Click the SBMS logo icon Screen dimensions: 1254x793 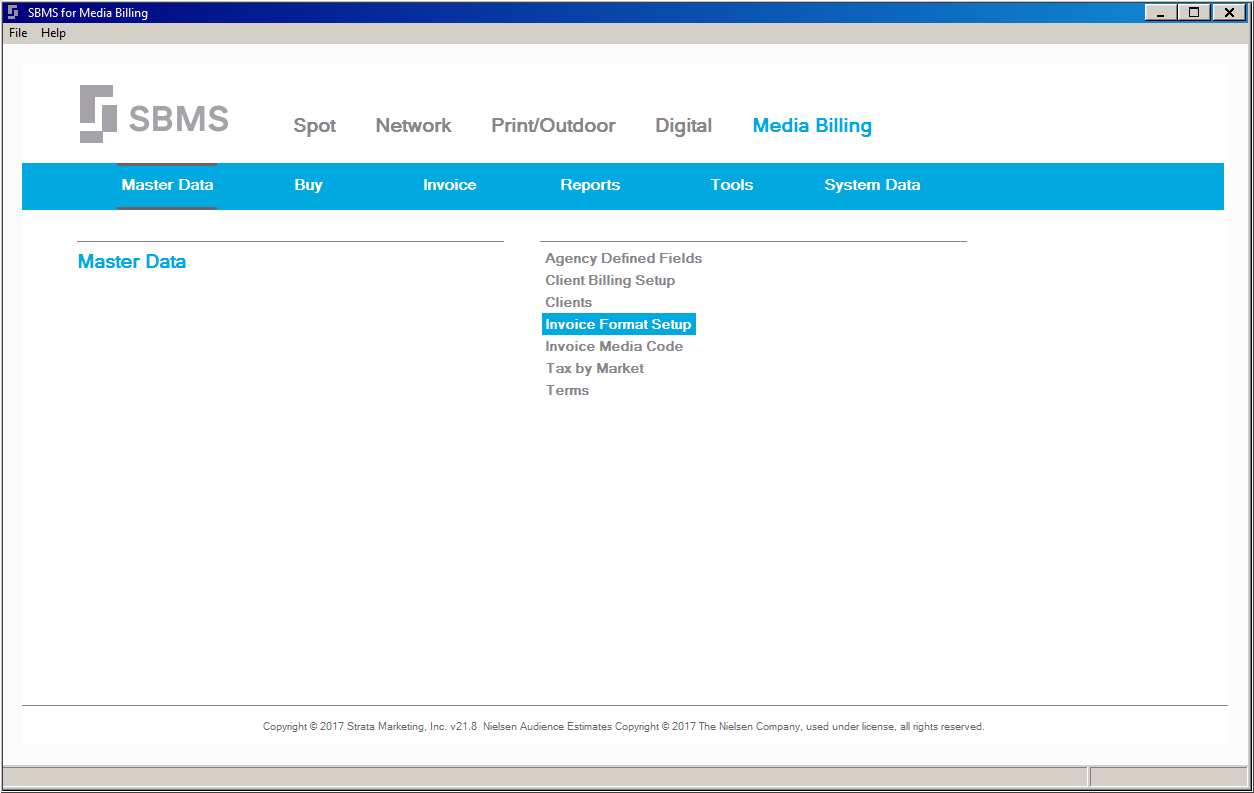97,114
